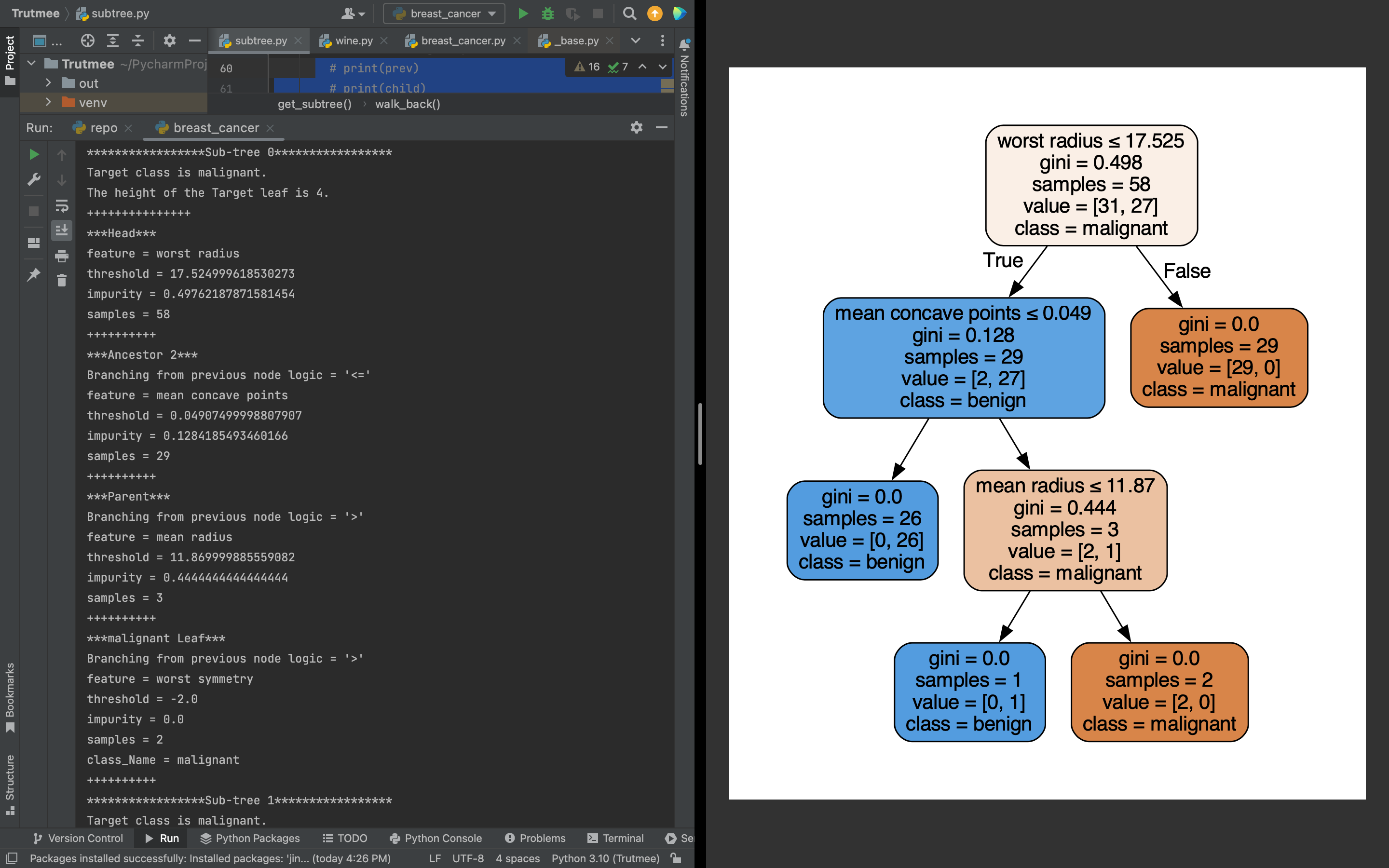The width and height of the screenshot is (1389, 868).
Task: Start debugging with the bug icon
Action: [x=547, y=14]
